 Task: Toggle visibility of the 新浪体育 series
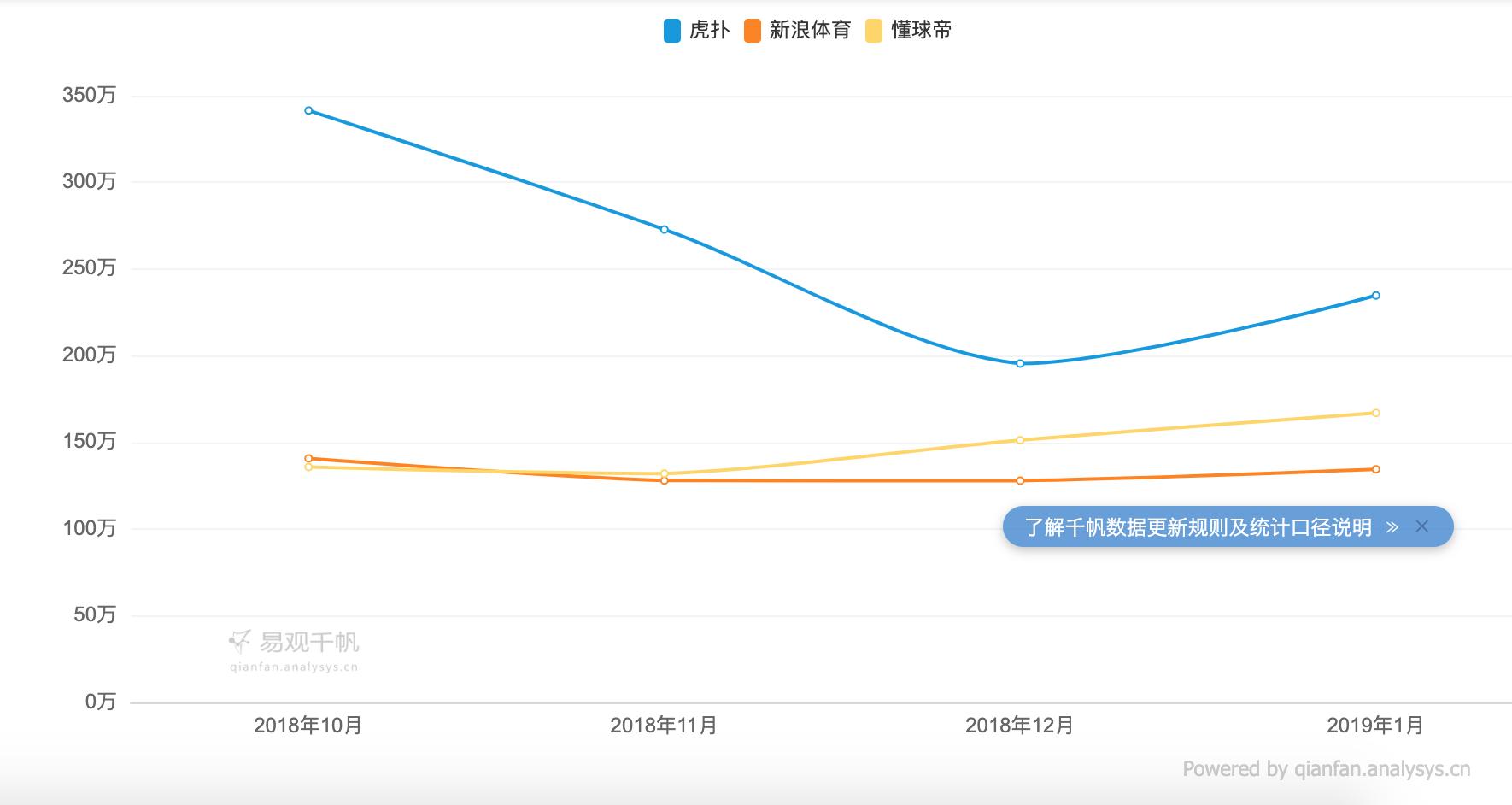pyautogui.click(x=799, y=30)
